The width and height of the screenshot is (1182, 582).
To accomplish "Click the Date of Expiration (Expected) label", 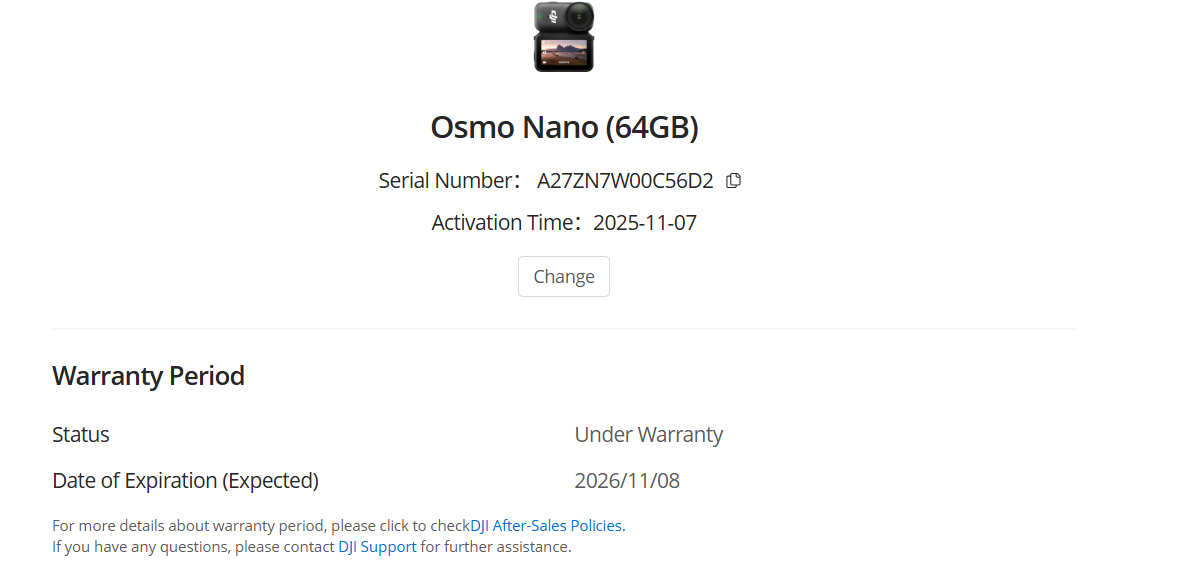I will (185, 480).
